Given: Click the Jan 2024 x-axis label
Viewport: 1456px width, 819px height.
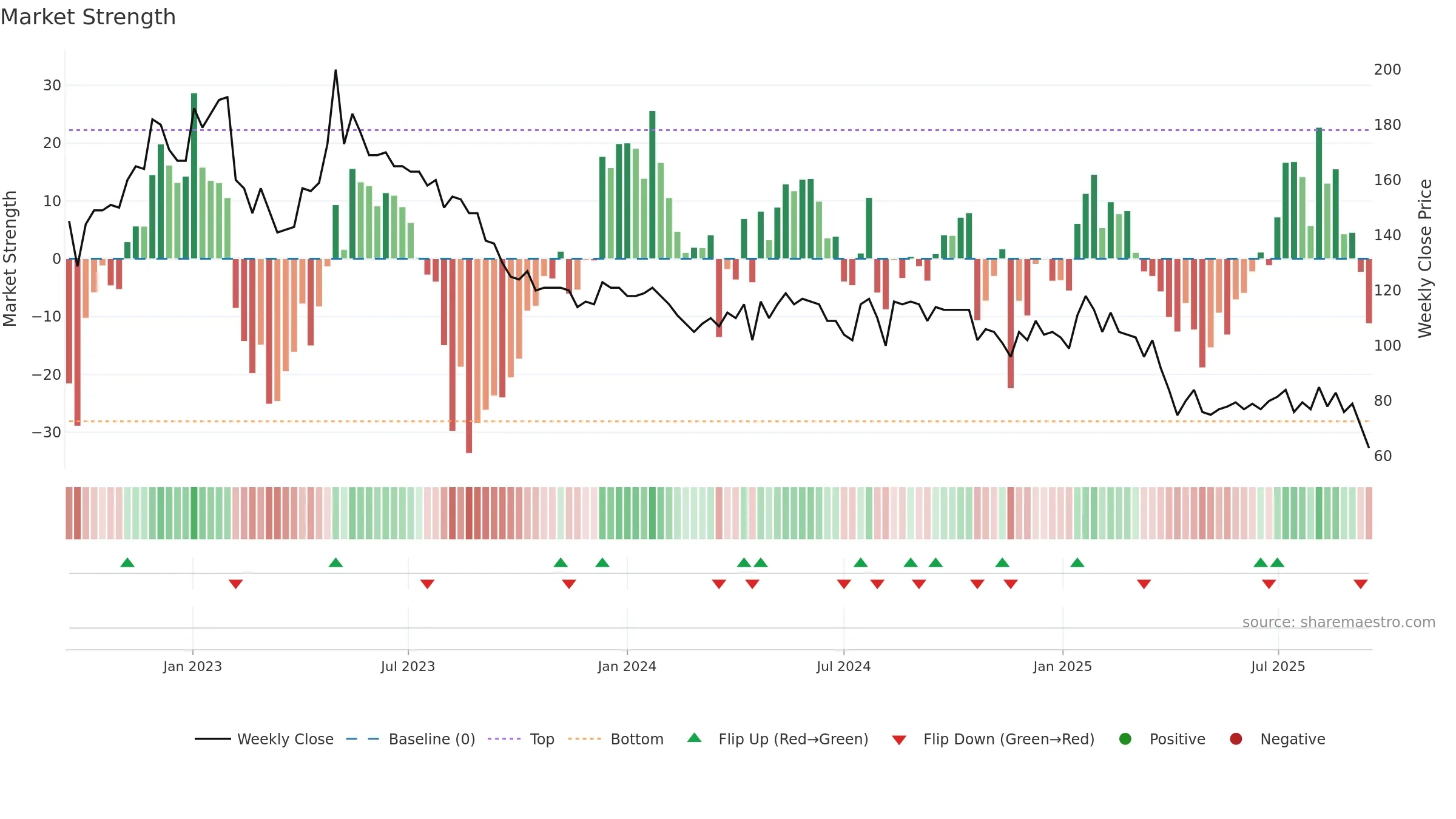Looking at the screenshot, I should 627,667.
